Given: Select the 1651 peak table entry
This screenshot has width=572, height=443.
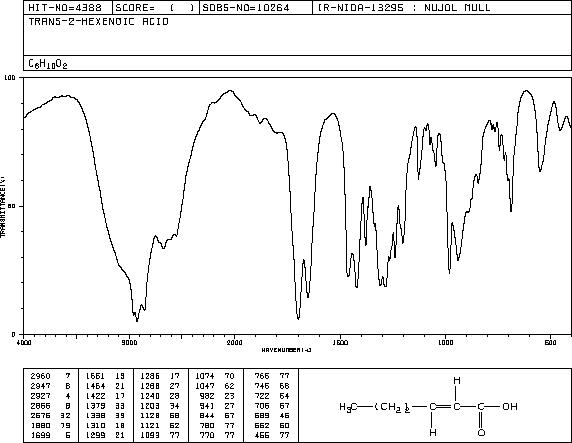Looking at the screenshot, I should tap(105, 376).
